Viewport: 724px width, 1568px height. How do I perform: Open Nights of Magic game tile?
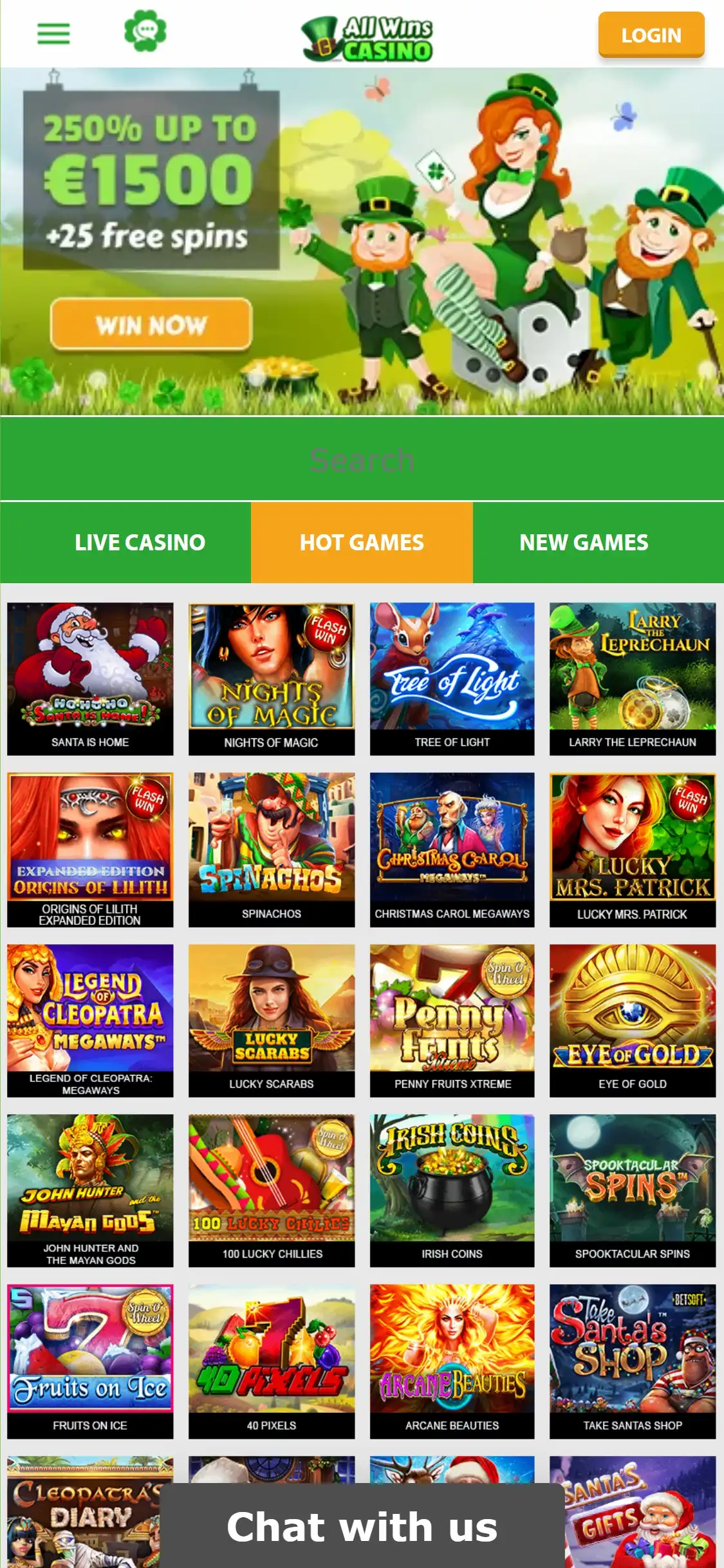(272, 678)
